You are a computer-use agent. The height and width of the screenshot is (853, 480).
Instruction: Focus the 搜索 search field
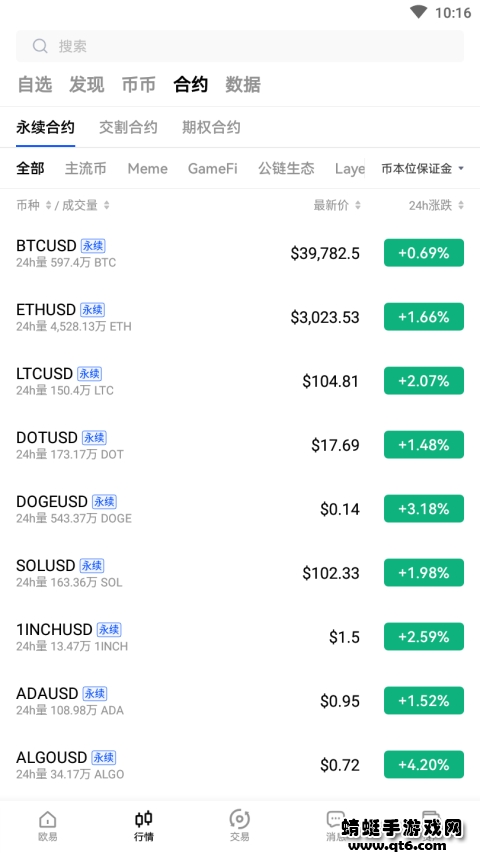pos(240,46)
